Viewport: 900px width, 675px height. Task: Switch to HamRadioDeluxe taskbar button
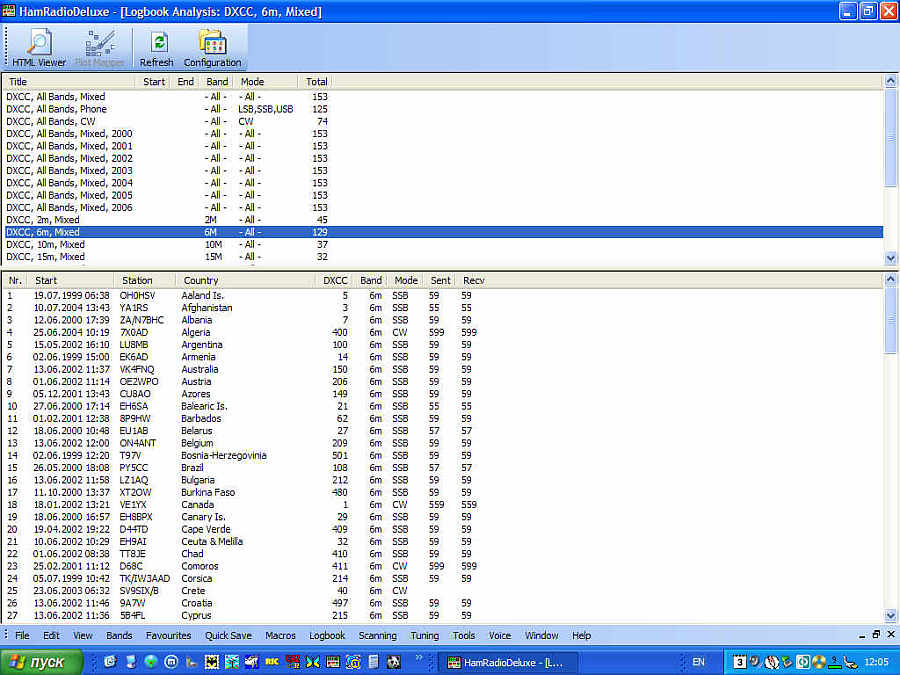507,662
